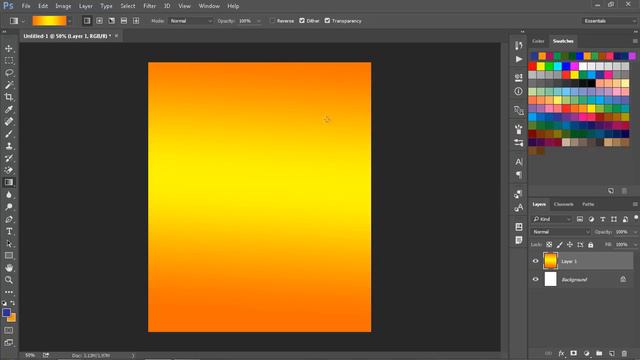
Task: Open the layer Fill dropdown arrow
Action: (635, 244)
